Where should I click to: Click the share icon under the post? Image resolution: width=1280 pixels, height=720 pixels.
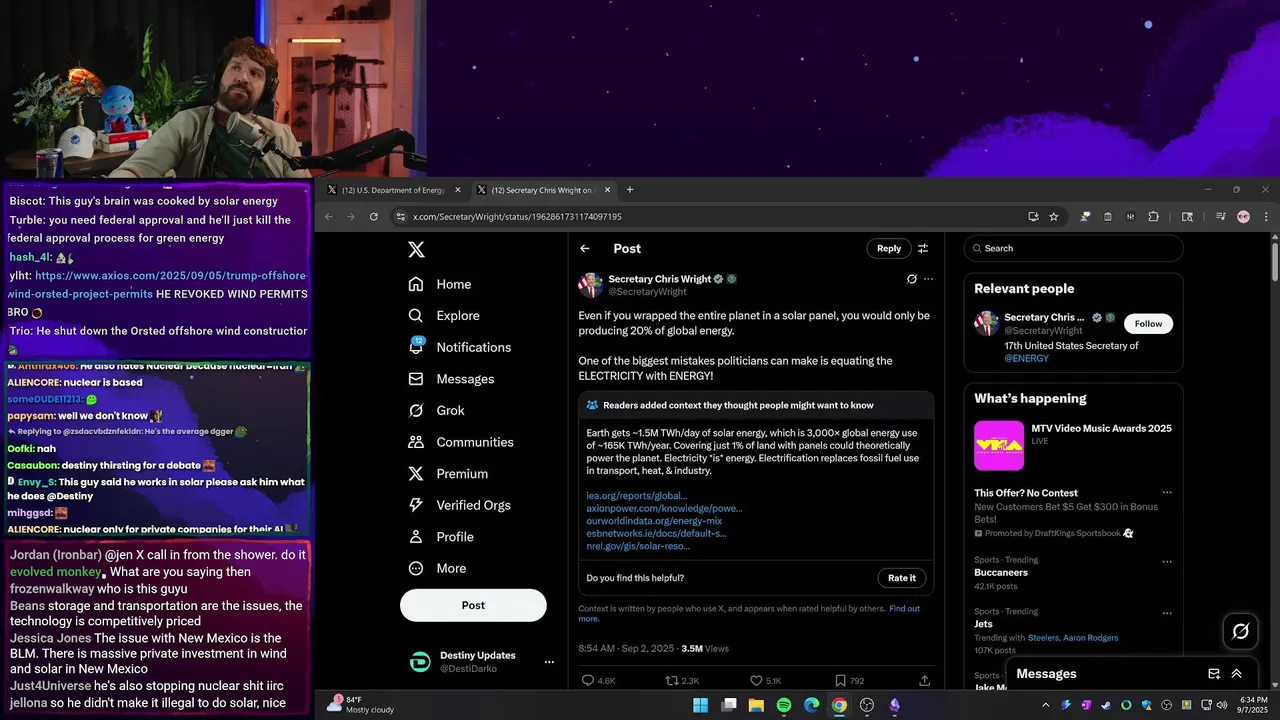924,680
